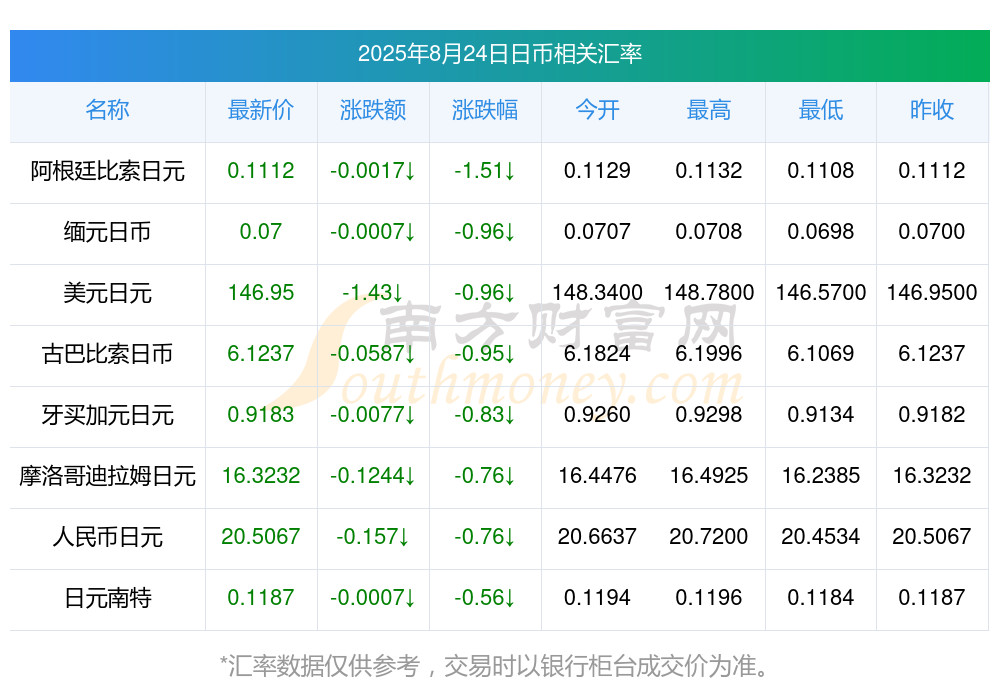Click the 涨跌幅 column header

pyautogui.click(x=485, y=110)
